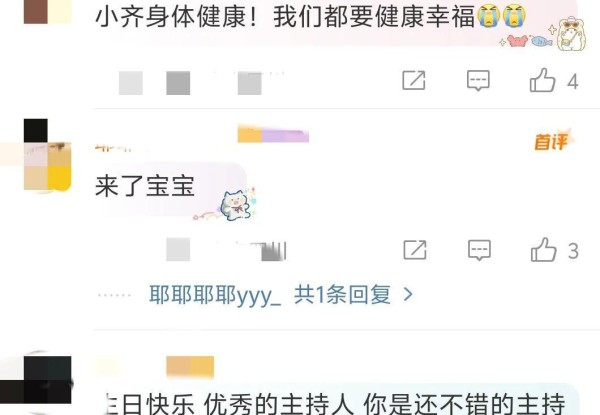
Task: Share the 来了宝宝 comment
Action: [x=415, y=250]
